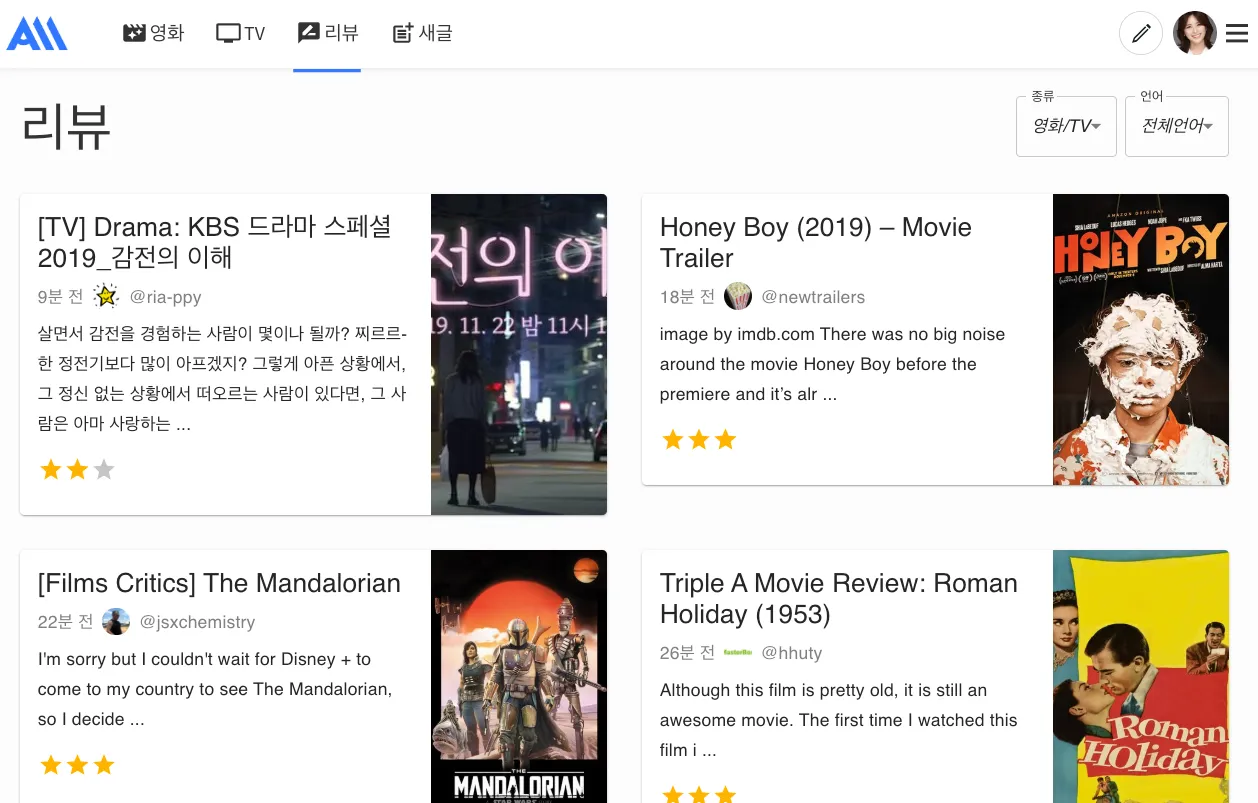Open The Mandalorian review title
Image resolution: width=1258 pixels, height=803 pixels.
coord(219,583)
